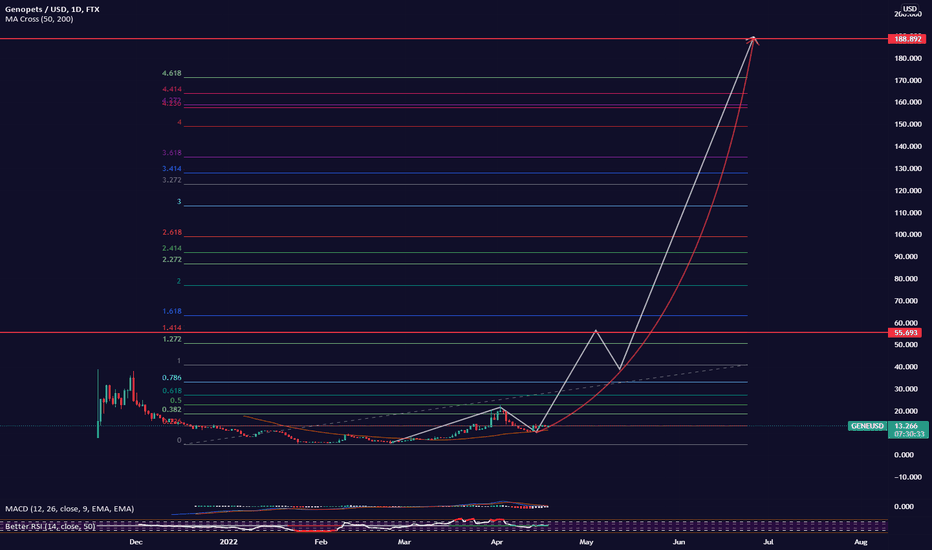932x550 pixels.
Task: Click Mar on the time axis
Action: click(x=404, y=542)
